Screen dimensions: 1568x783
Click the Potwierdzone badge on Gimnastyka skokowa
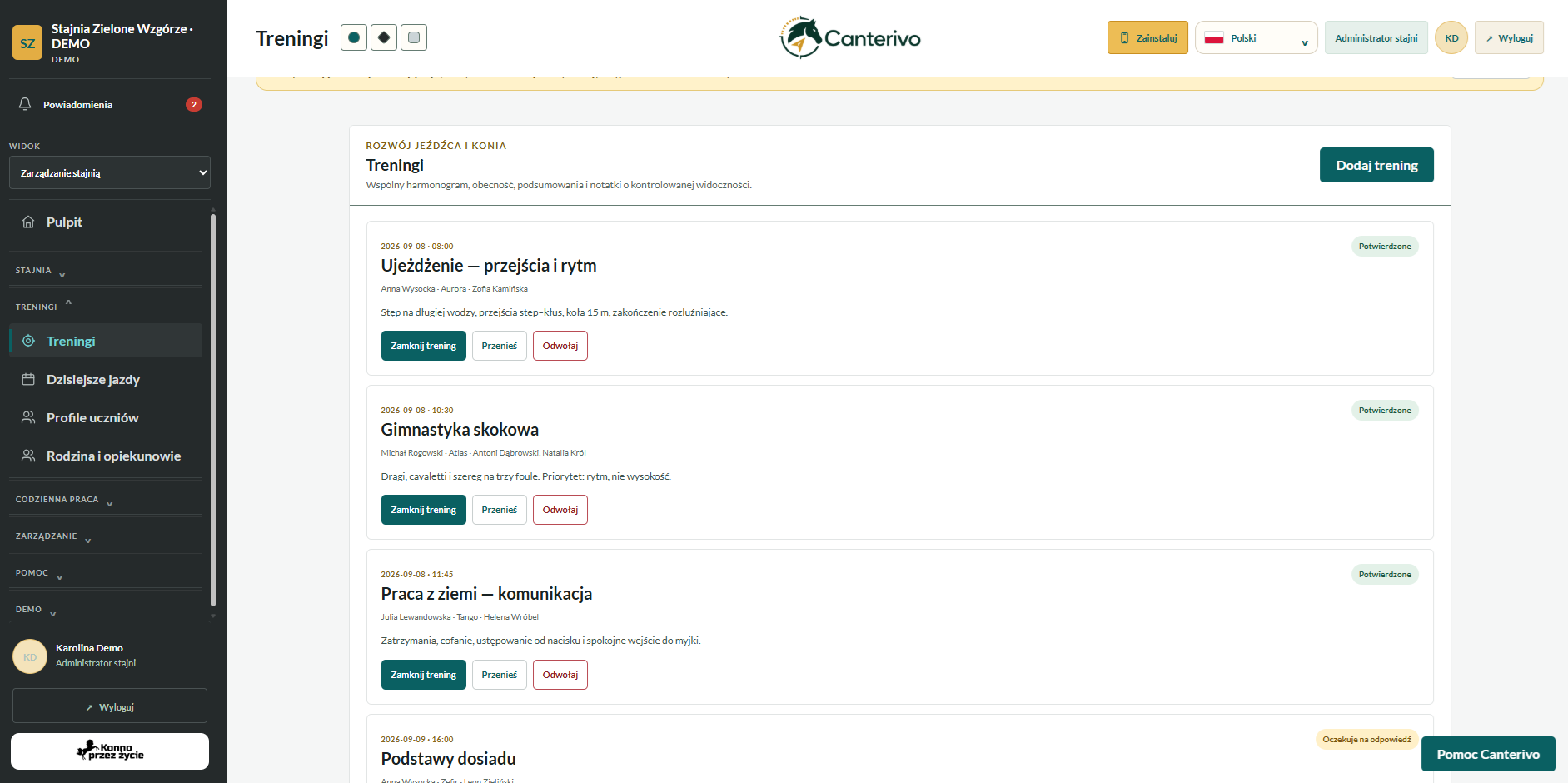coord(1385,410)
